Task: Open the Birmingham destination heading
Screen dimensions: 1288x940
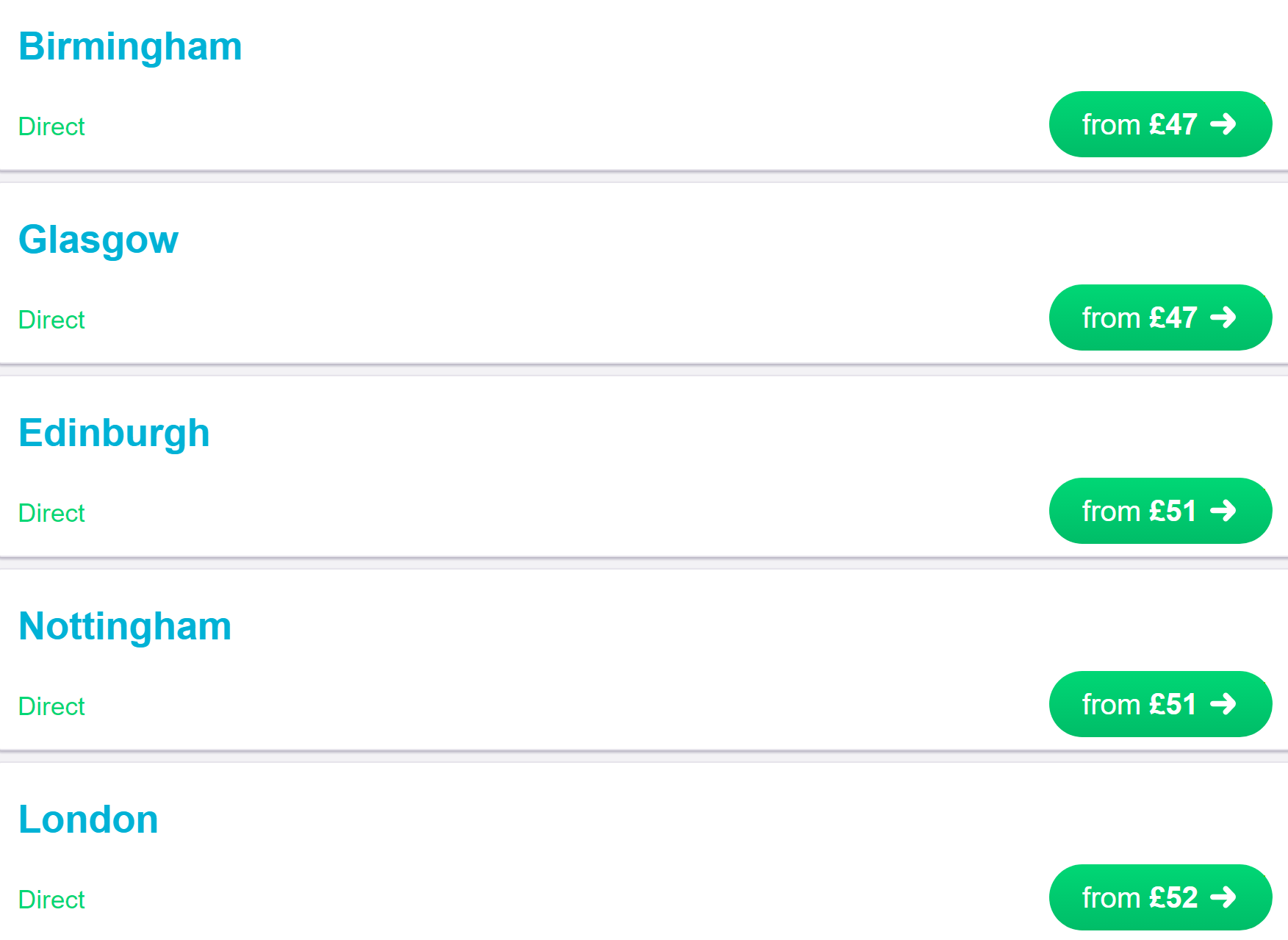Action: click(x=130, y=47)
